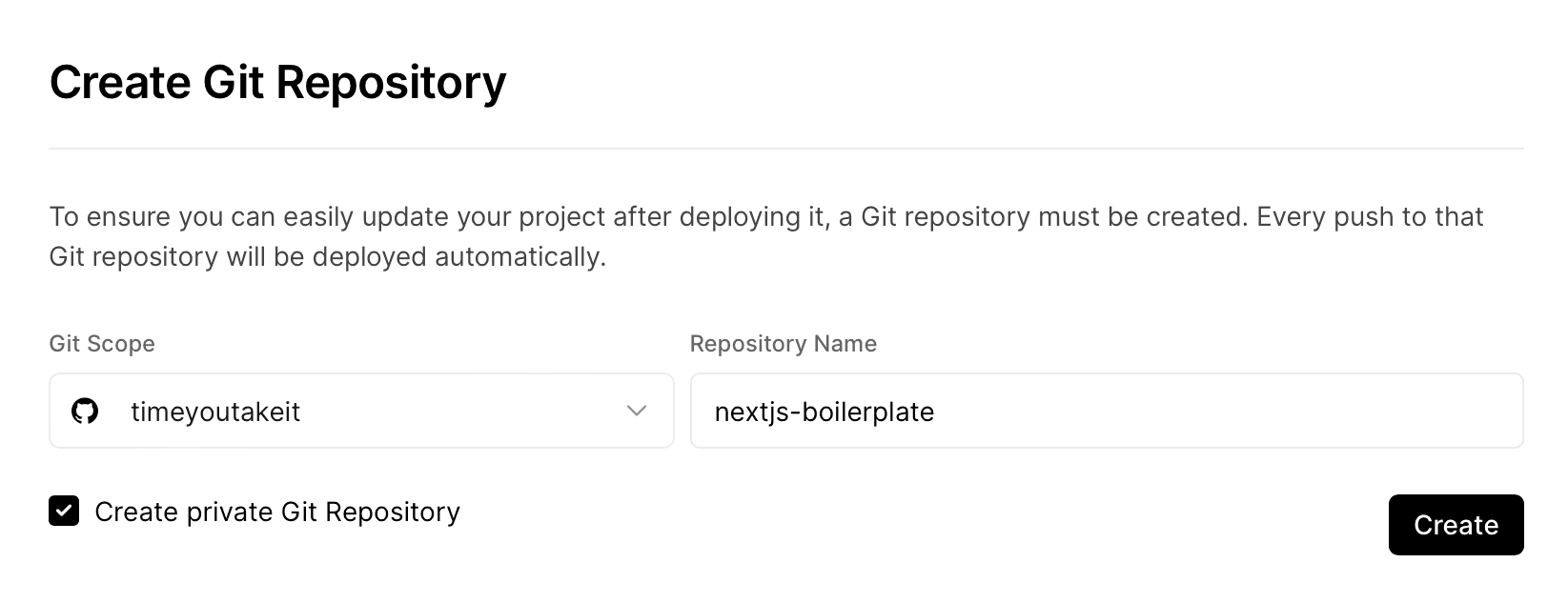Viewport: 1568px width, 603px height.
Task: Open the account scope picker under Git Scope
Action: (361, 411)
